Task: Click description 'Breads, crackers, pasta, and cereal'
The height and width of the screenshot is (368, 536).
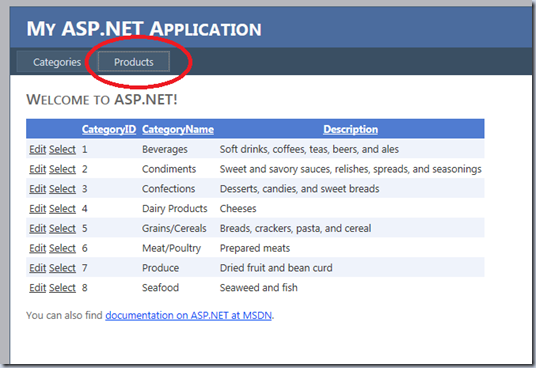Action: click(295, 229)
